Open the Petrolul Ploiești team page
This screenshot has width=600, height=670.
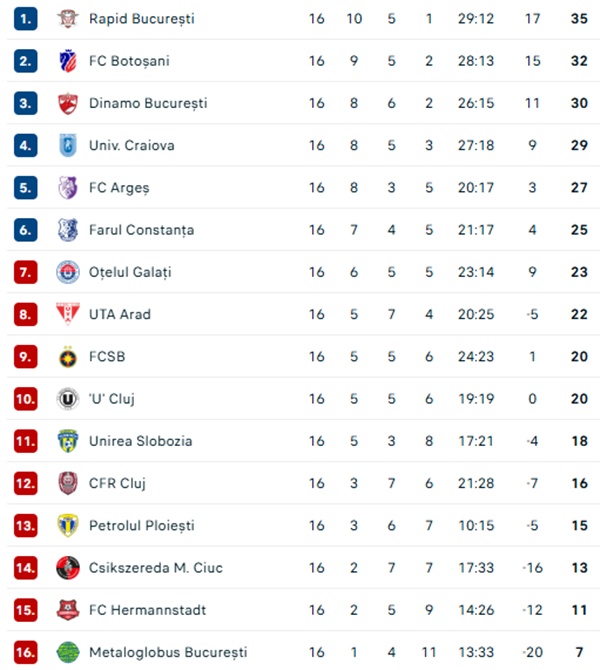pyautogui.click(x=141, y=526)
